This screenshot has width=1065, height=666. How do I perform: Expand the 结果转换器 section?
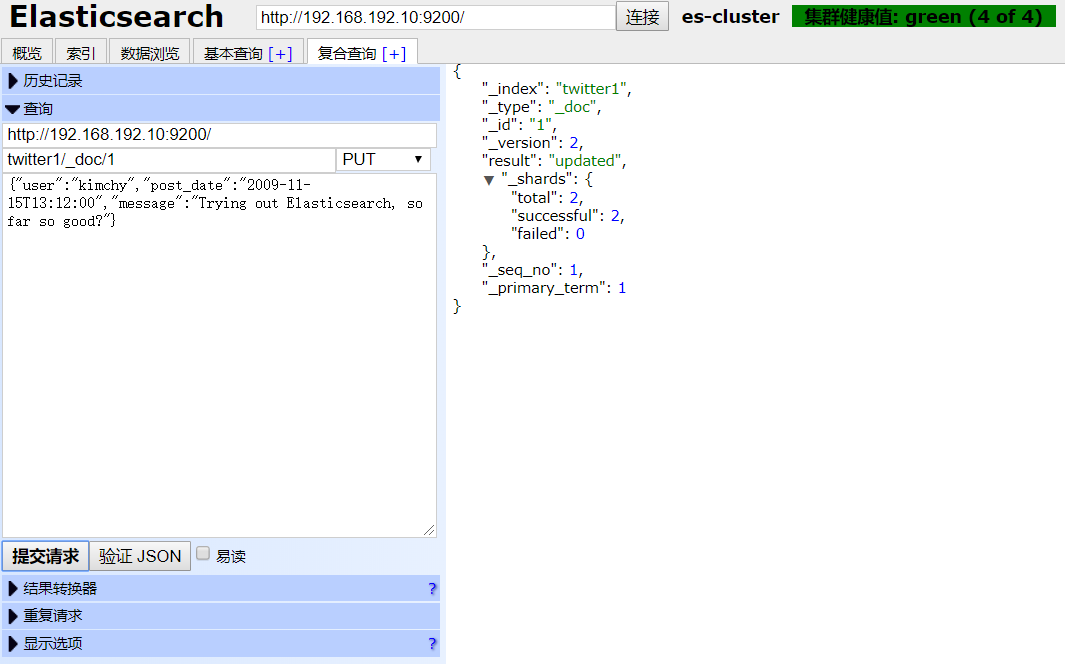[x=221, y=589]
